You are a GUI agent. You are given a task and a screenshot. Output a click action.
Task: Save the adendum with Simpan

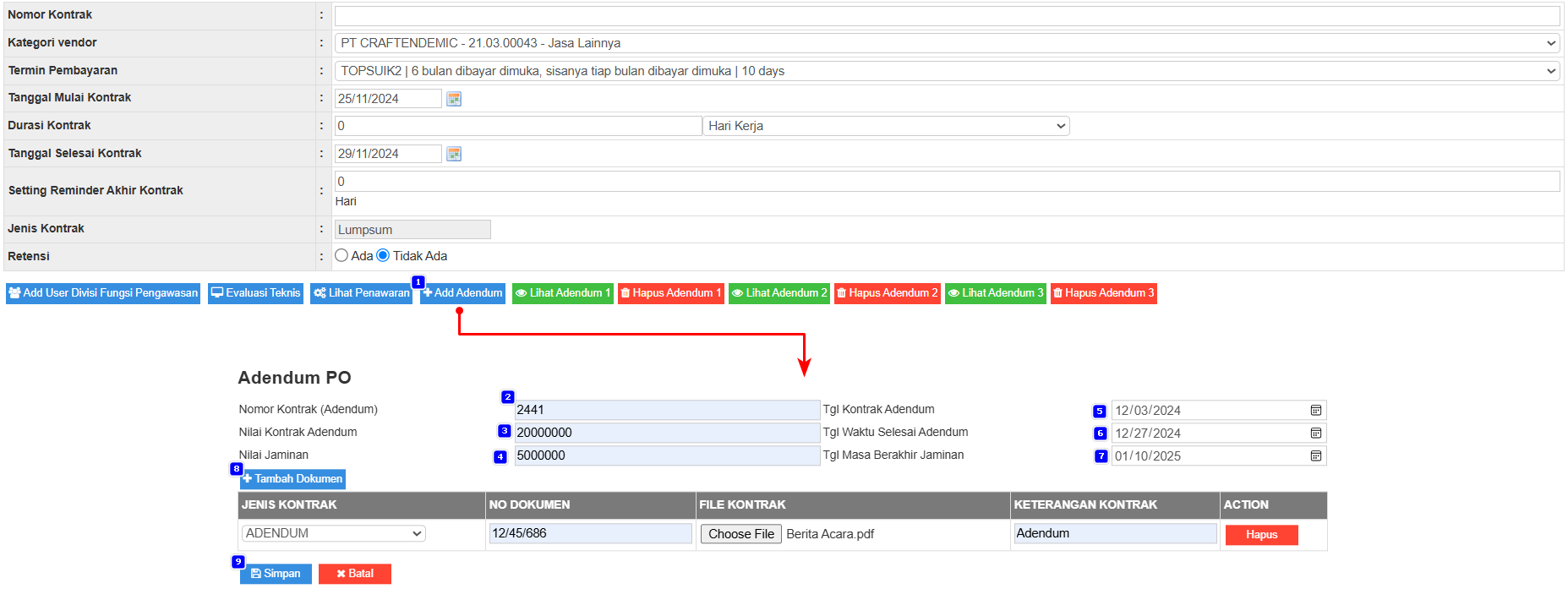[276, 574]
